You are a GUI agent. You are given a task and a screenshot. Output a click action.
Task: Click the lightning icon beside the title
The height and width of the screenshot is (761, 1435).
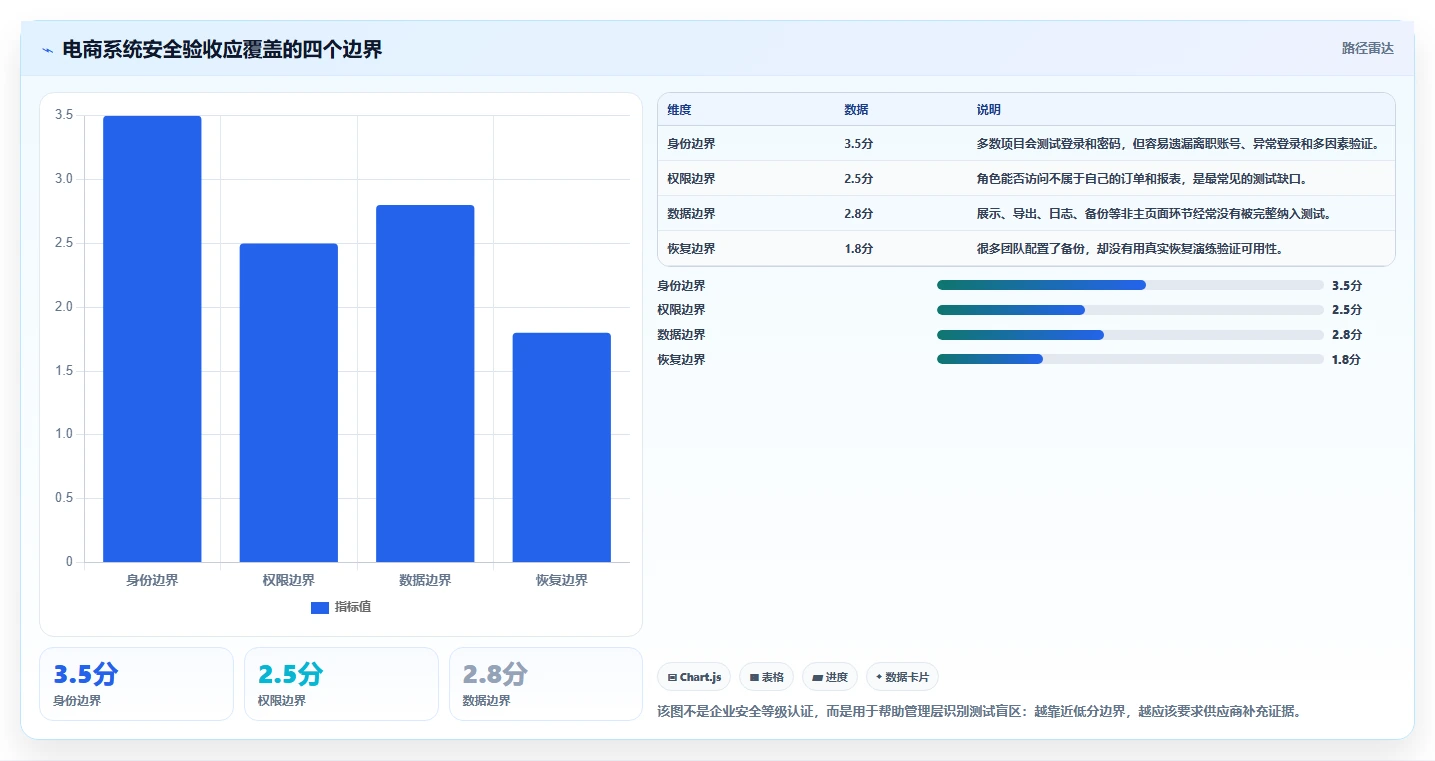(47, 49)
